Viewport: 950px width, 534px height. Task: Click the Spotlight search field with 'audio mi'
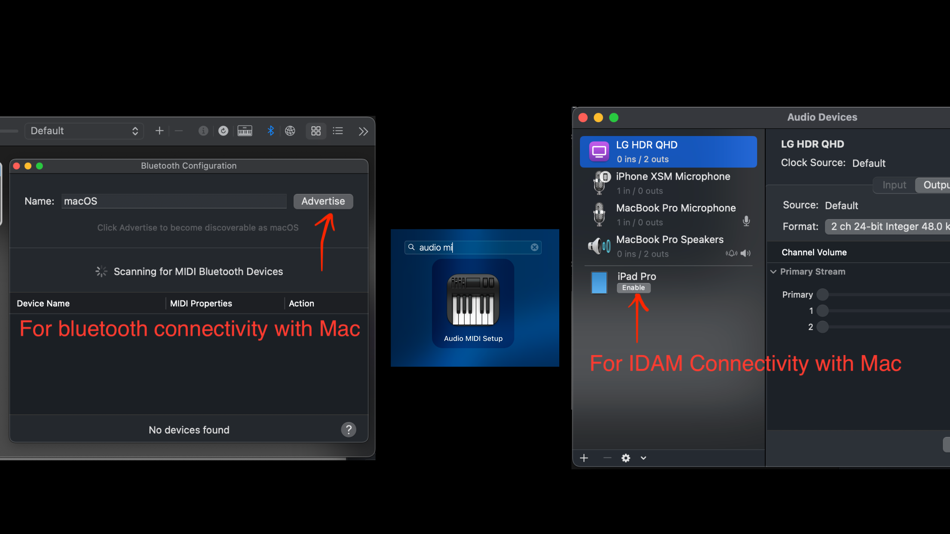(473, 247)
